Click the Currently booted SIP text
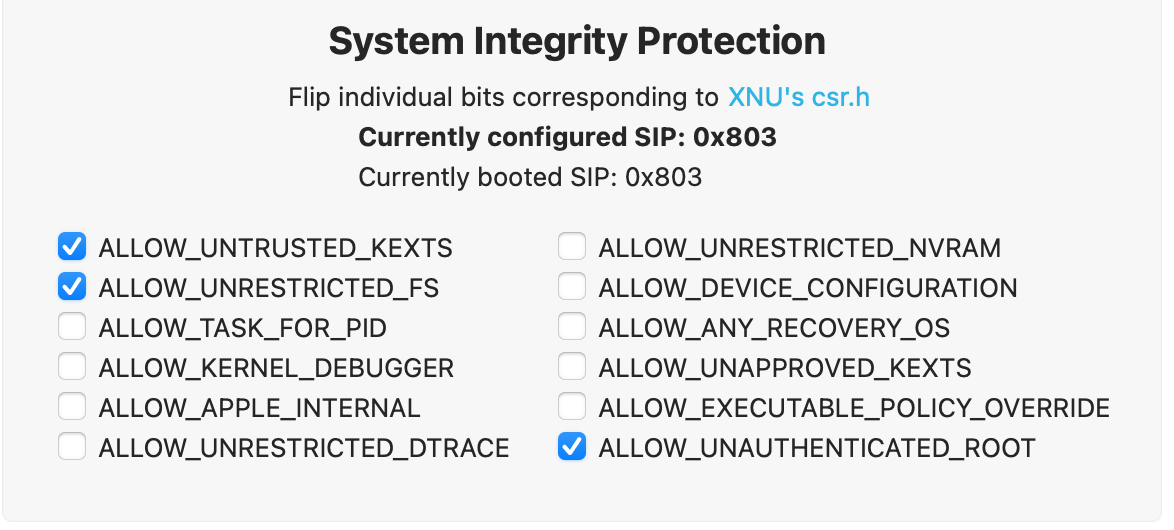Screen dimensions: 1174x530 coord(530,177)
